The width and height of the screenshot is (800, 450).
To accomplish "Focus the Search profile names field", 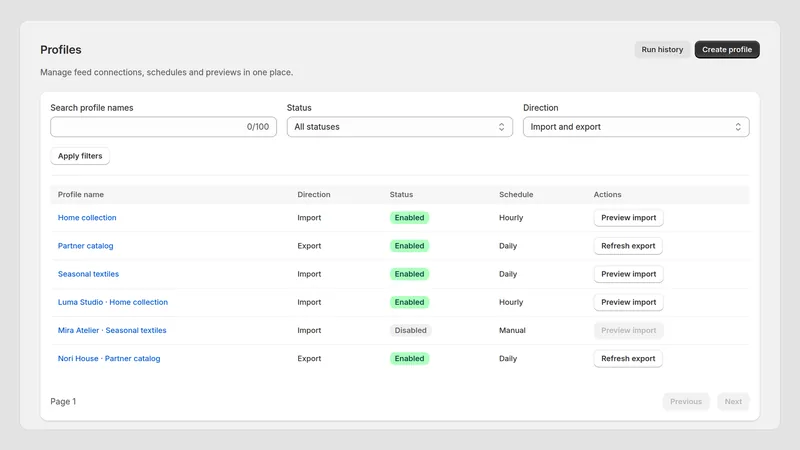I will [163, 127].
